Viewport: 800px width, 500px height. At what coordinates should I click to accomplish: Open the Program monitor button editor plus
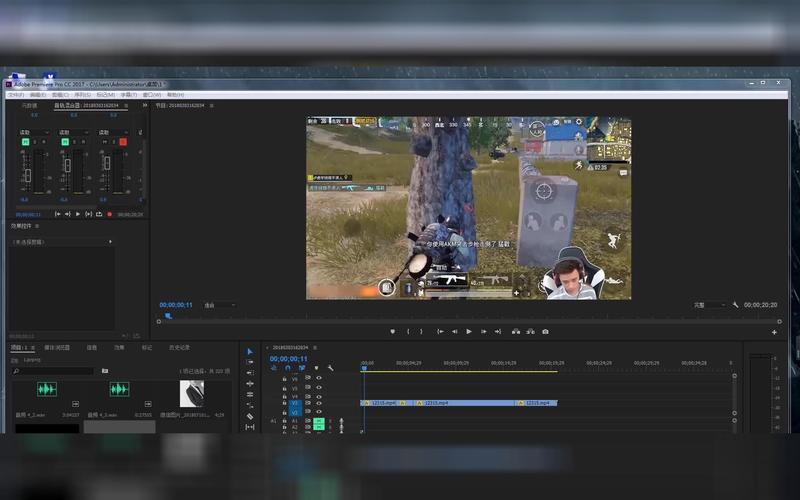point(774,332)
